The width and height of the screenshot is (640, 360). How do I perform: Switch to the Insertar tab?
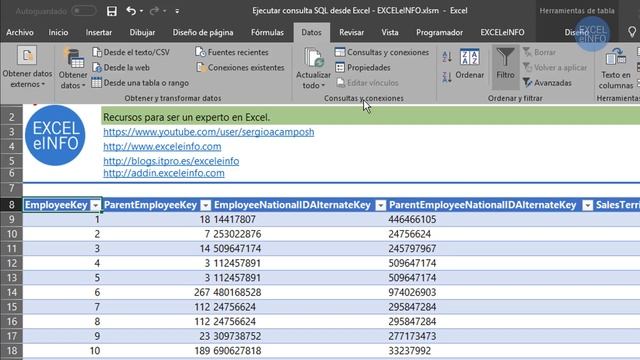[99, 32]
